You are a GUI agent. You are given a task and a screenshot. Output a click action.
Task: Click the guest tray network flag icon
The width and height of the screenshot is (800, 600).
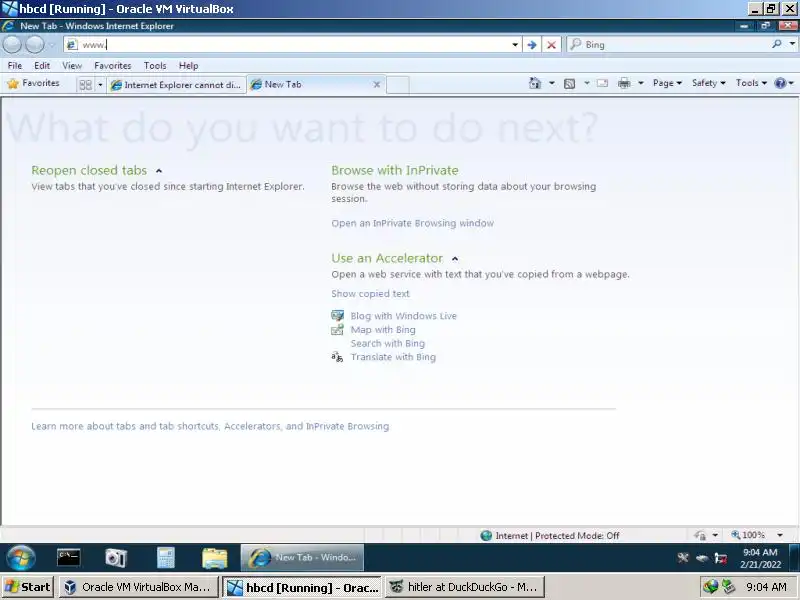pos(720,558)
